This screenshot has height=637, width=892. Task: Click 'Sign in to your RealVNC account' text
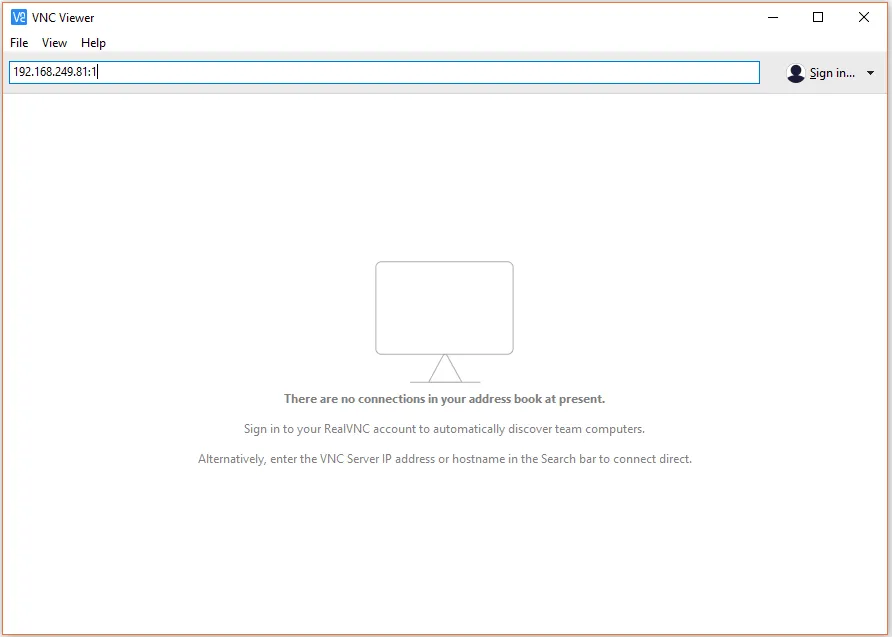tap(444, 429)
